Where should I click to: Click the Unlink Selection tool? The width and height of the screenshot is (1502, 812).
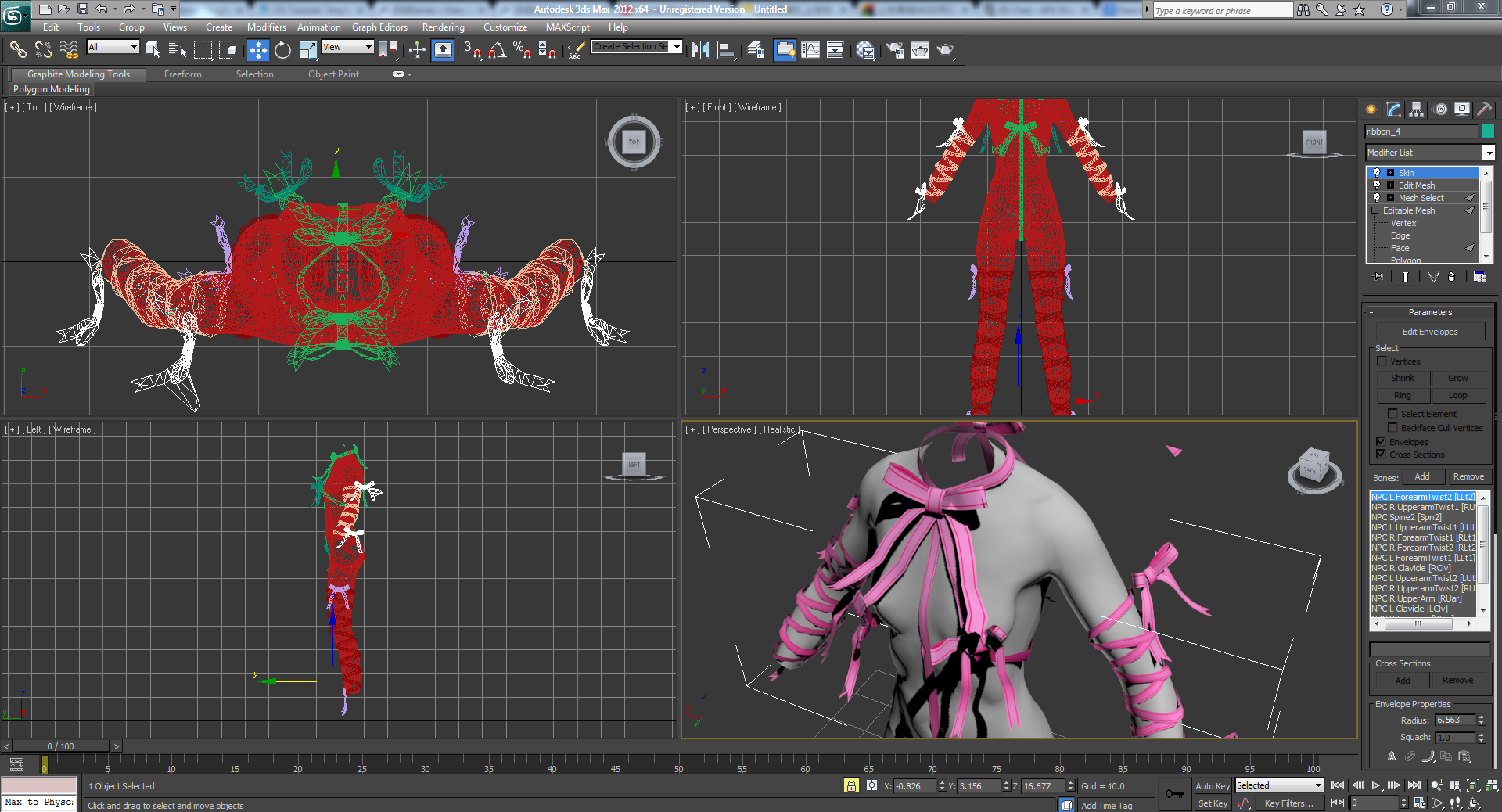click(43, 50)
